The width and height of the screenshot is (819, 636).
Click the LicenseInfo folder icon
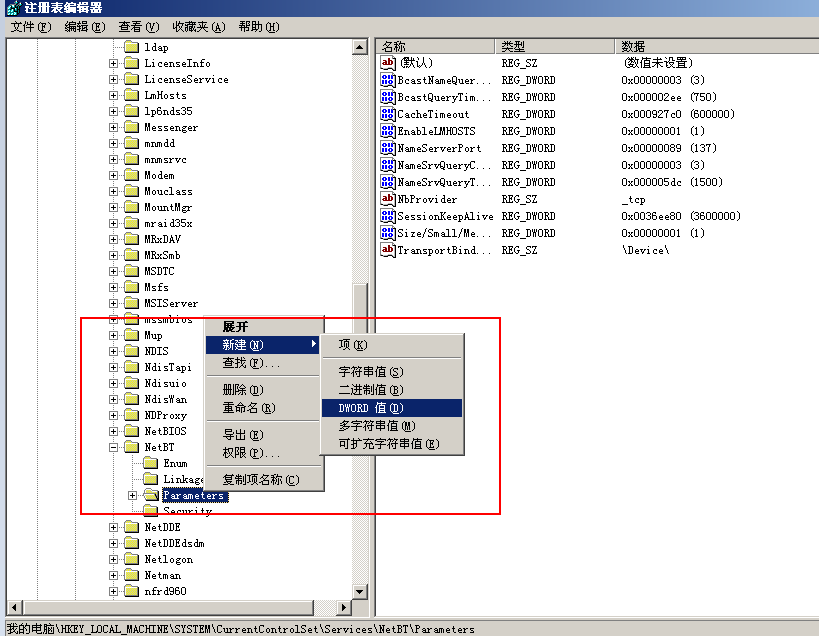(x=132, y=64)
